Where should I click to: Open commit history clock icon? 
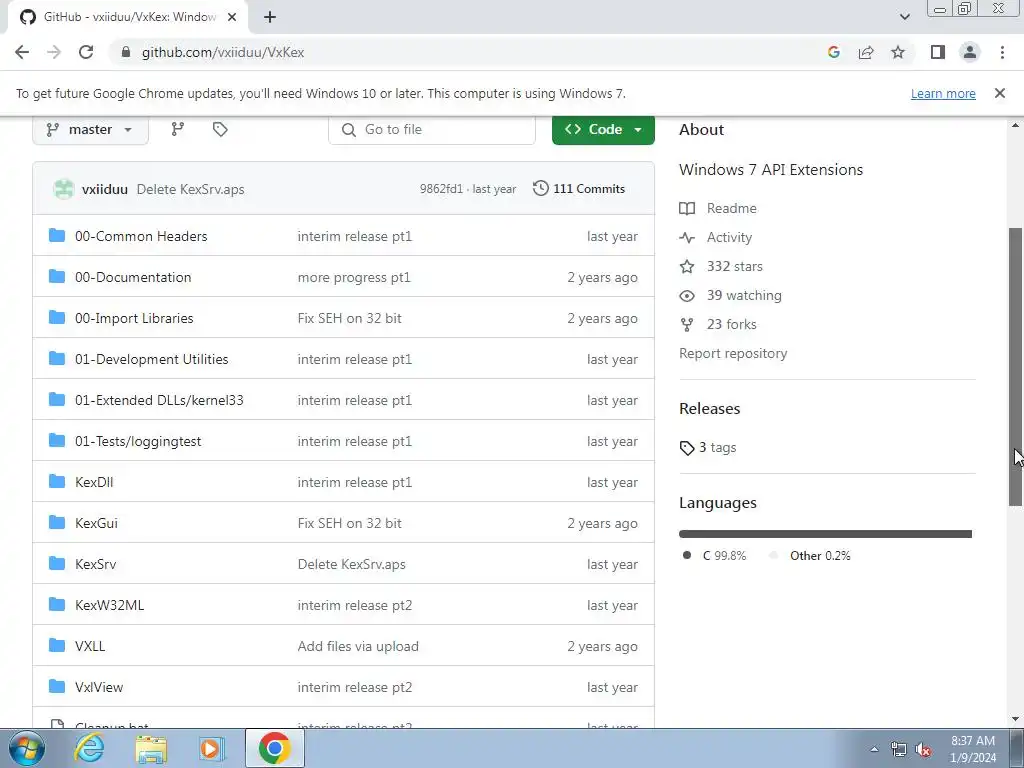click(x=541, y=188)
